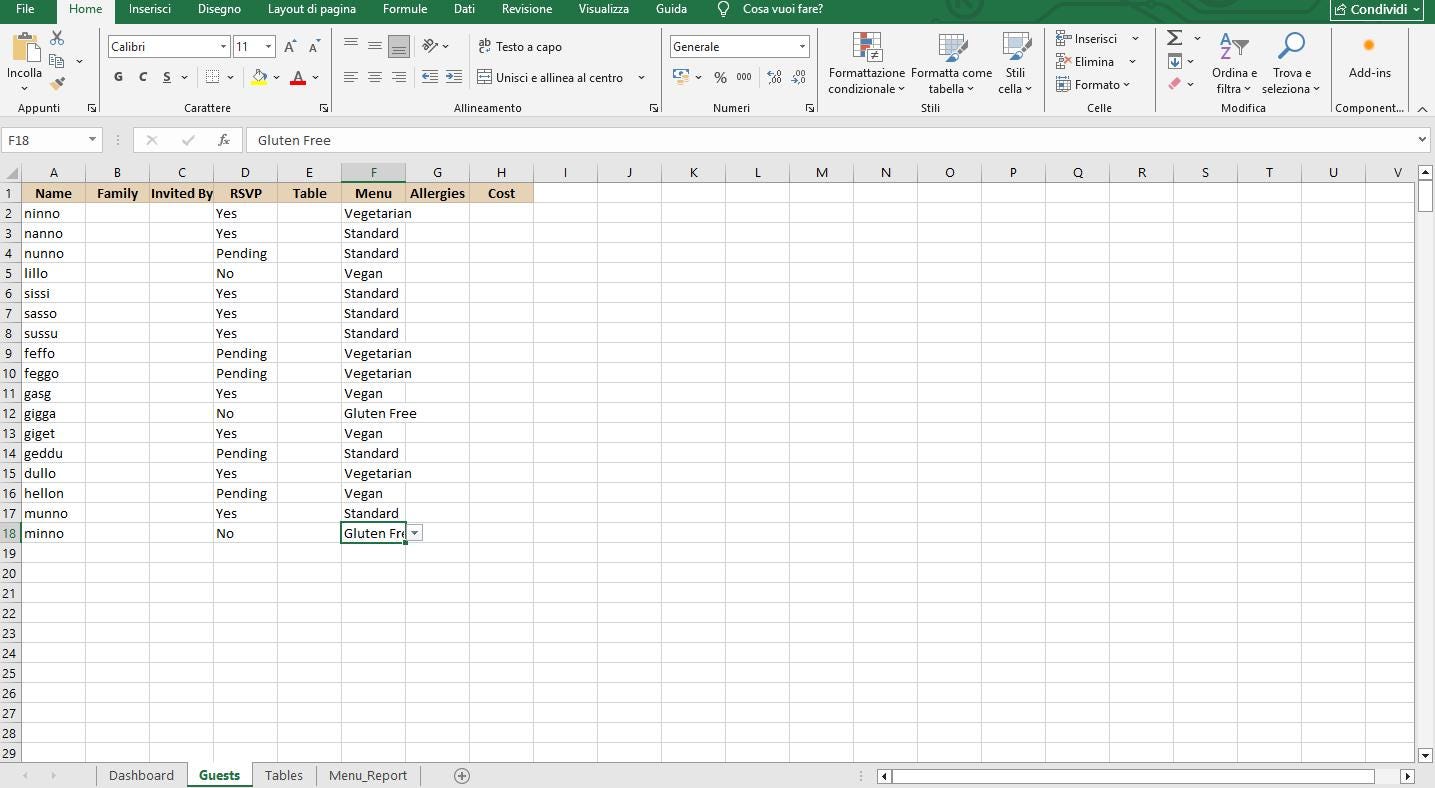Open the Dashboard sheet tab
This screenshot has height=788, width=1435.
pos(141,775)
